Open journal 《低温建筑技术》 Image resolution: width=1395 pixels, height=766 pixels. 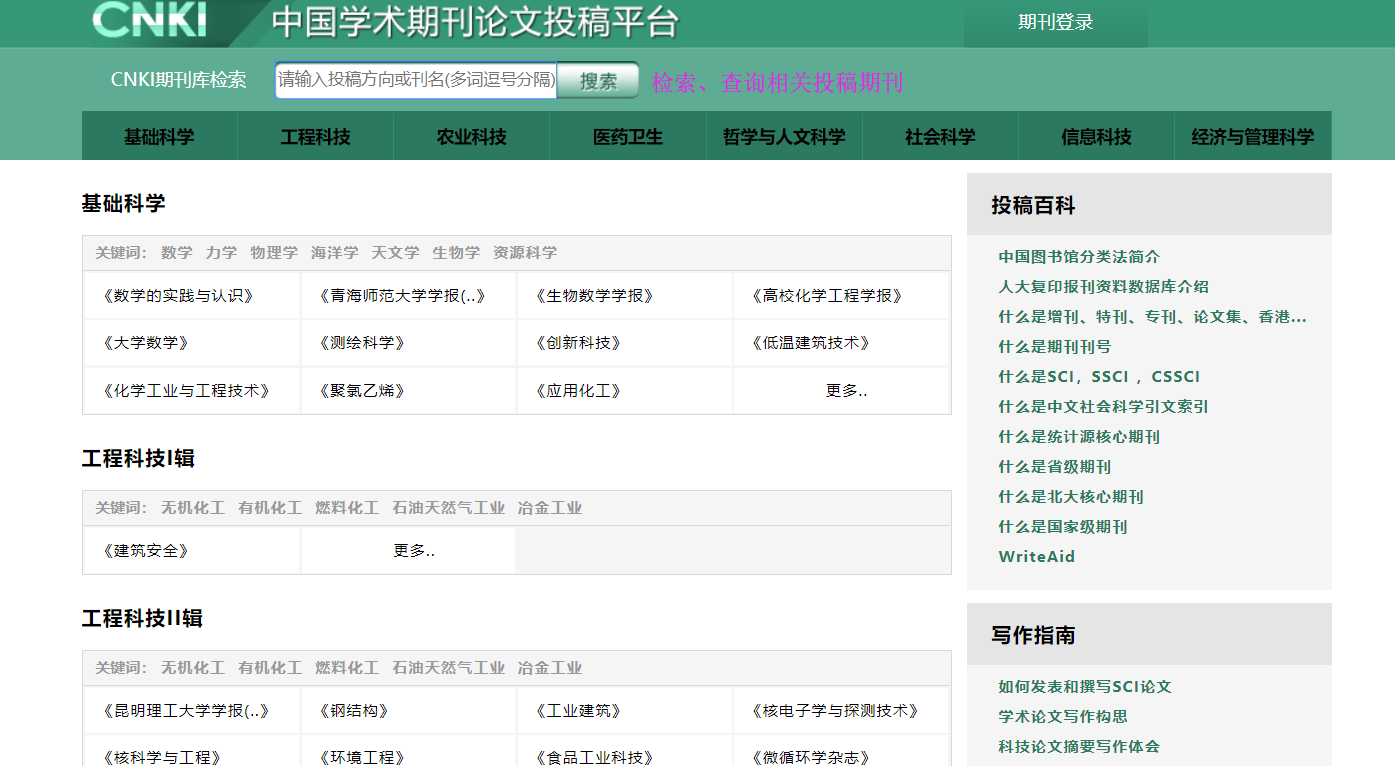[x=810, y=343]
